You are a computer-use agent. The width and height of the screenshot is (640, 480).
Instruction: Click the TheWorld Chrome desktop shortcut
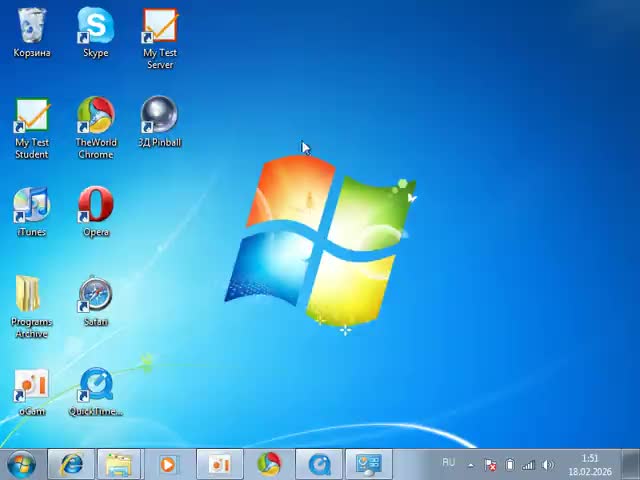96,116
